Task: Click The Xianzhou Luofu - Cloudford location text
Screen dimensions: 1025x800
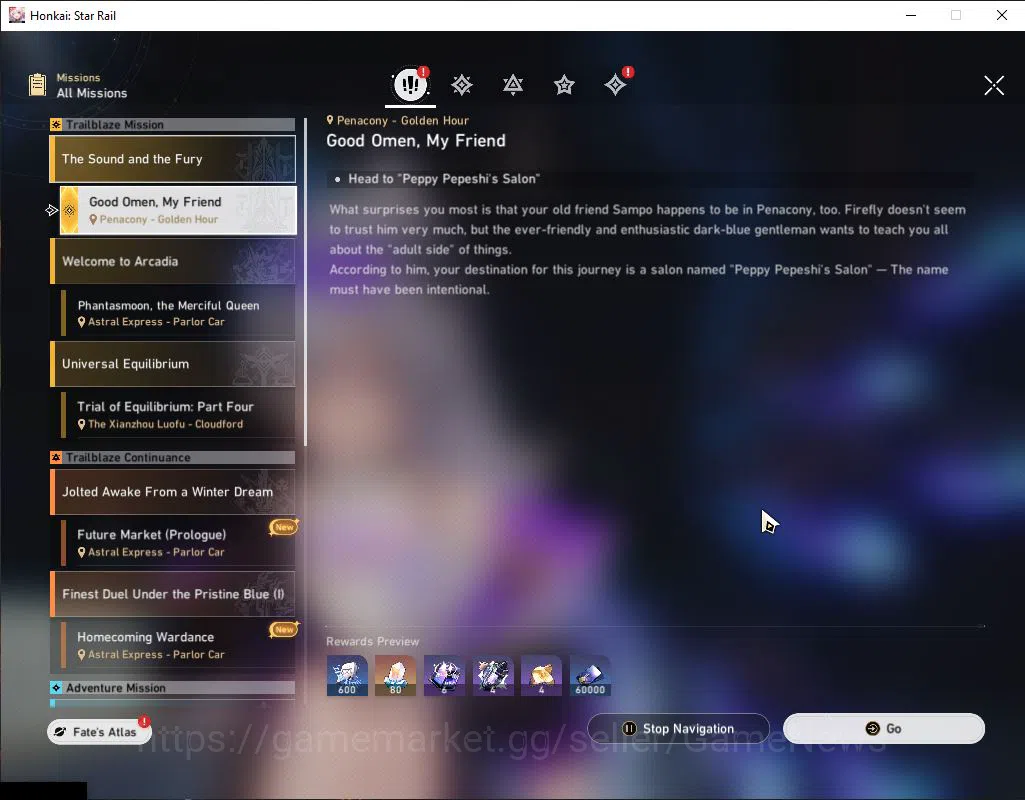Action: coord(165,424)
